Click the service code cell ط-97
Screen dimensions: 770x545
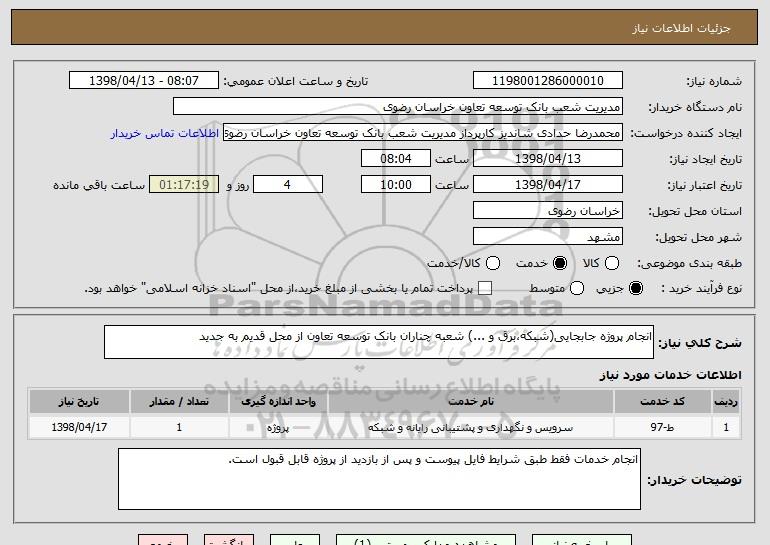(662, 427)
